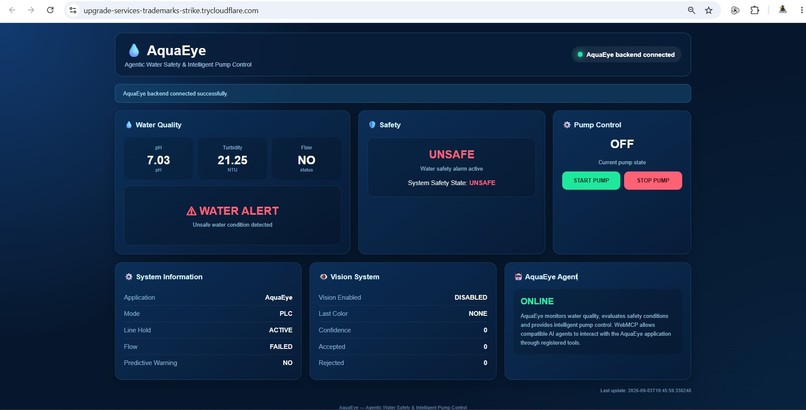Start the pump with START PUMP

pos(591,180)
